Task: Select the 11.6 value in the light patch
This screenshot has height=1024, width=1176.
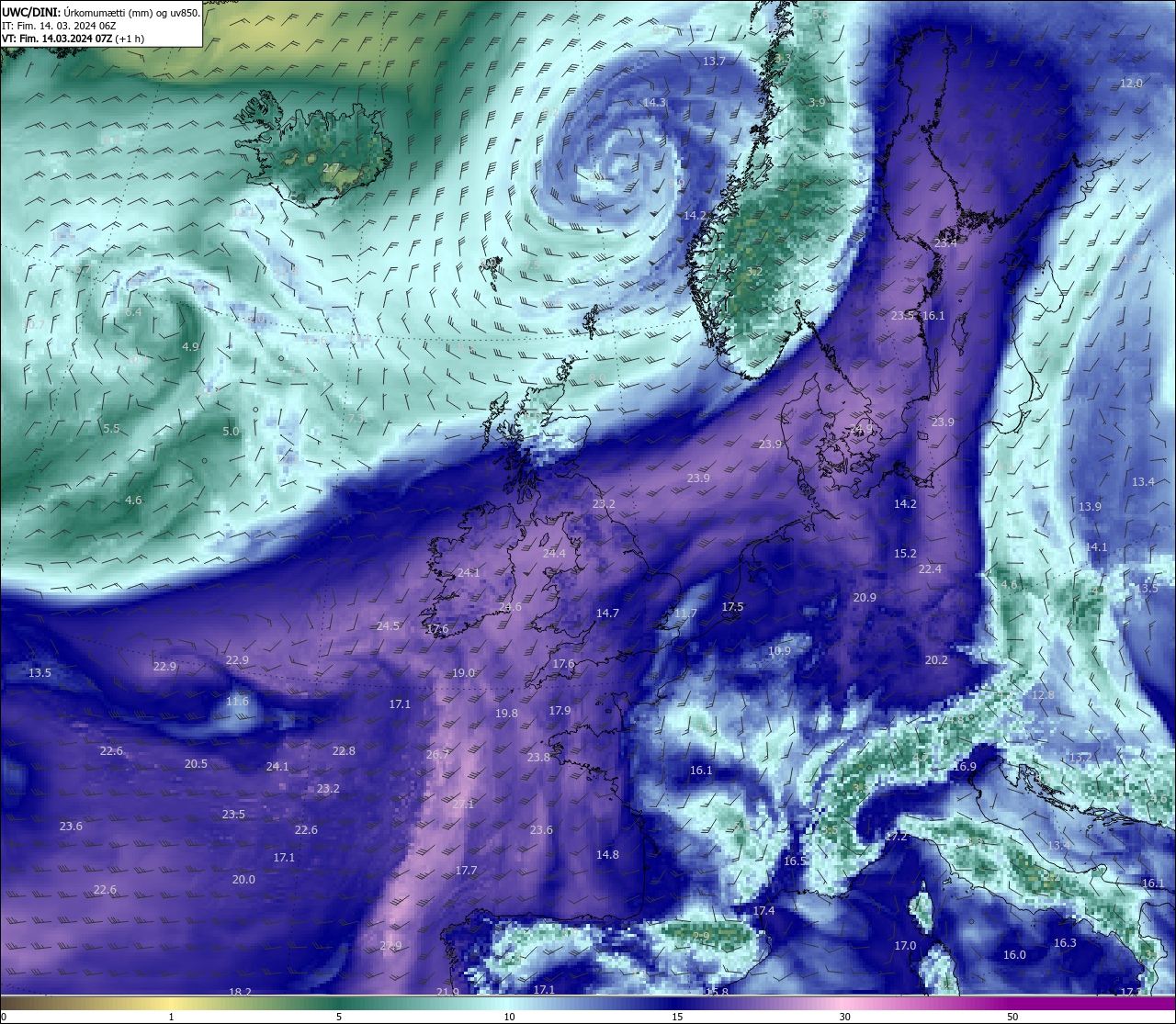Action: (x=237, y=701)
